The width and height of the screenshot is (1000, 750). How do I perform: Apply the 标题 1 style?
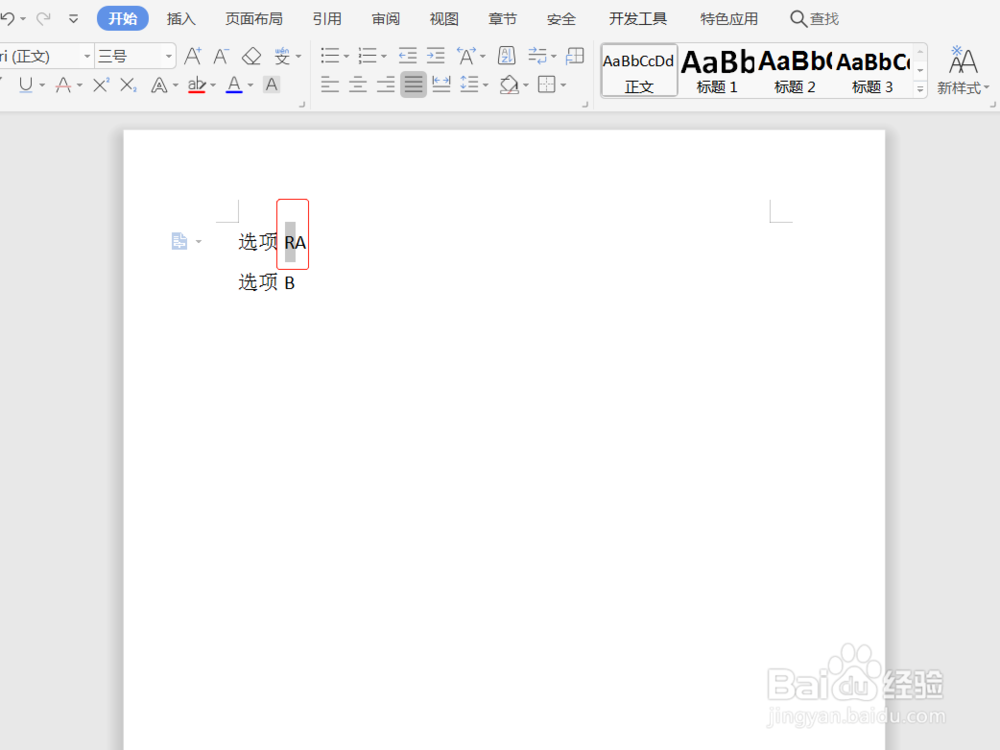pyautogui.click(x=717, y=71)
